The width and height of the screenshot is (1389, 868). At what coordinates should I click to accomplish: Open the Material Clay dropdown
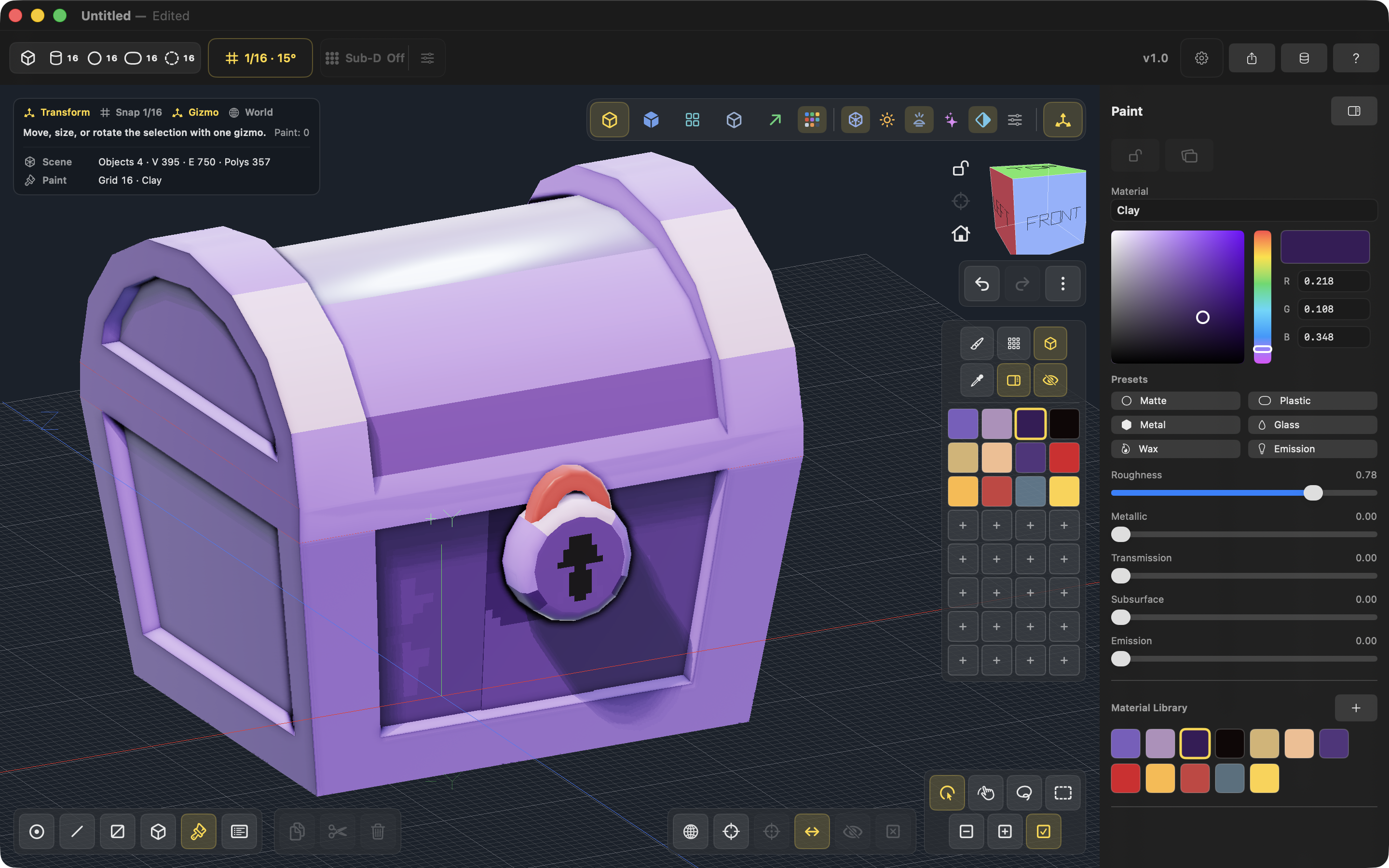pos(1244,211)
